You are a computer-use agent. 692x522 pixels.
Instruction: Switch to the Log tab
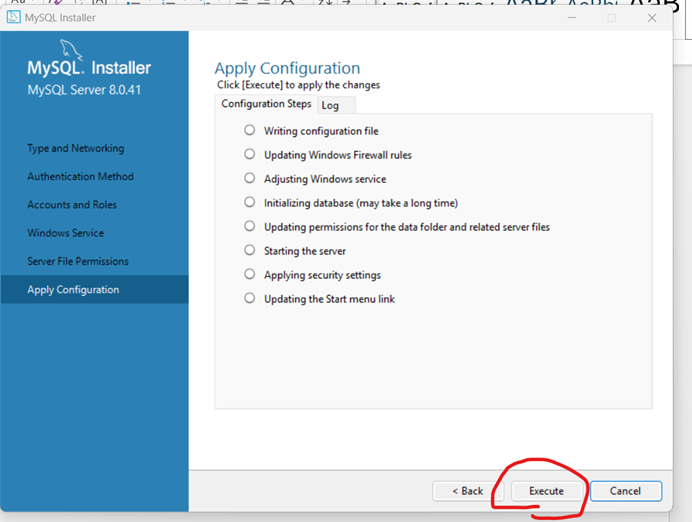[335, 105]
